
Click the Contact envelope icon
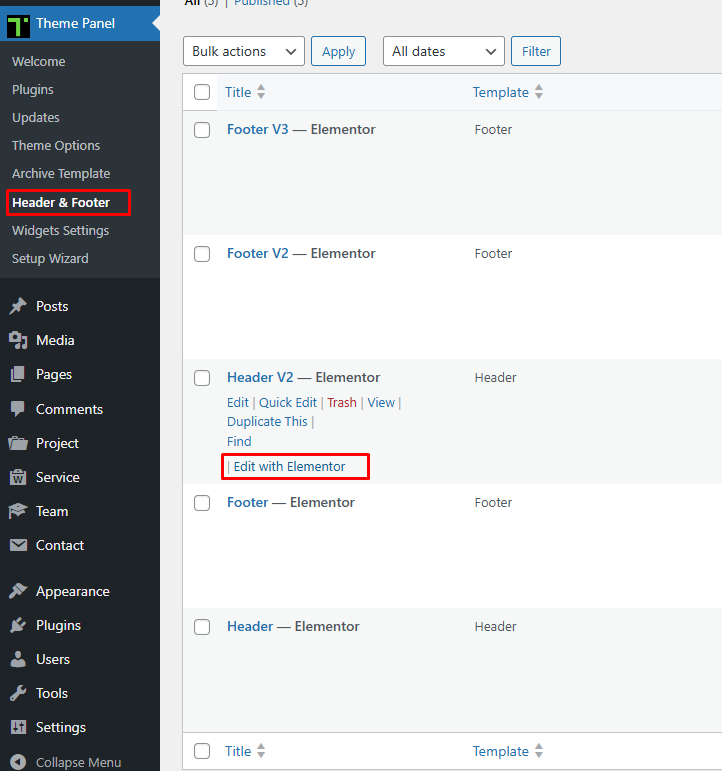(18, 545)
